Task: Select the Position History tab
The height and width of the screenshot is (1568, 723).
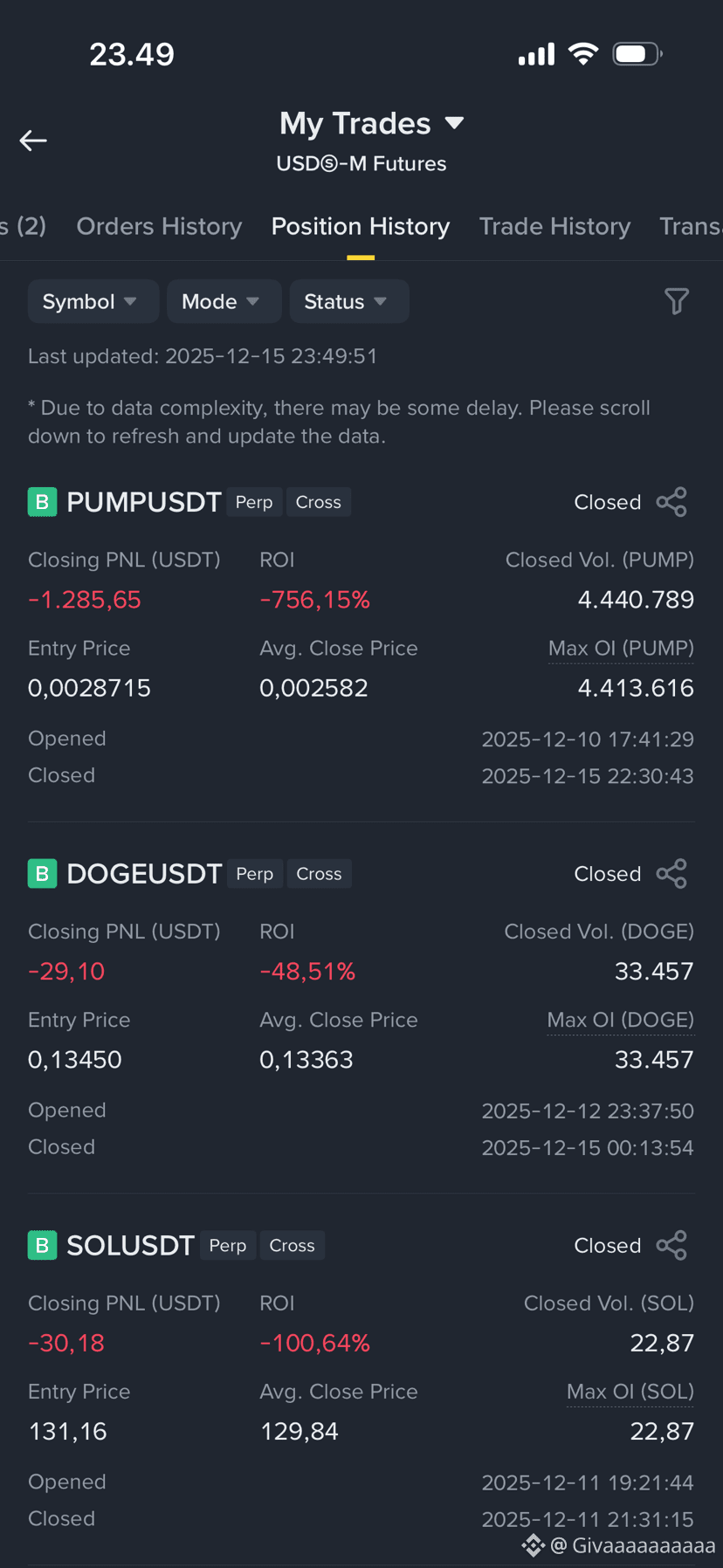Action: click(361, 226)
